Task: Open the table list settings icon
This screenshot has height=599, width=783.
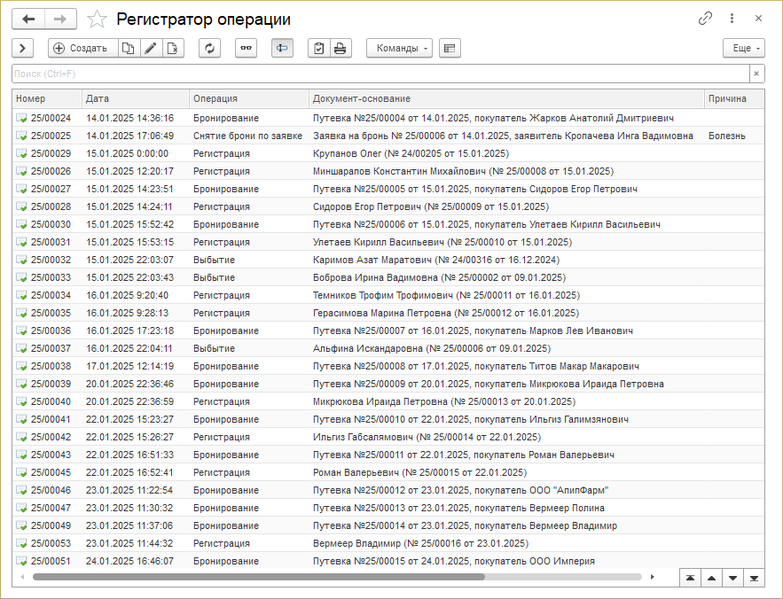Action: coord(449,48)
